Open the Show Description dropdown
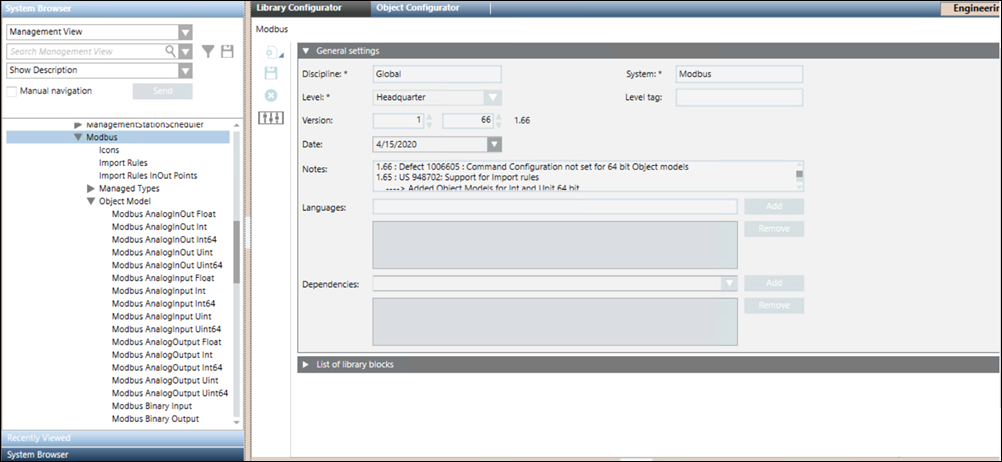The width and height of the screenshot is (1002, 462). tap(185, 70)
